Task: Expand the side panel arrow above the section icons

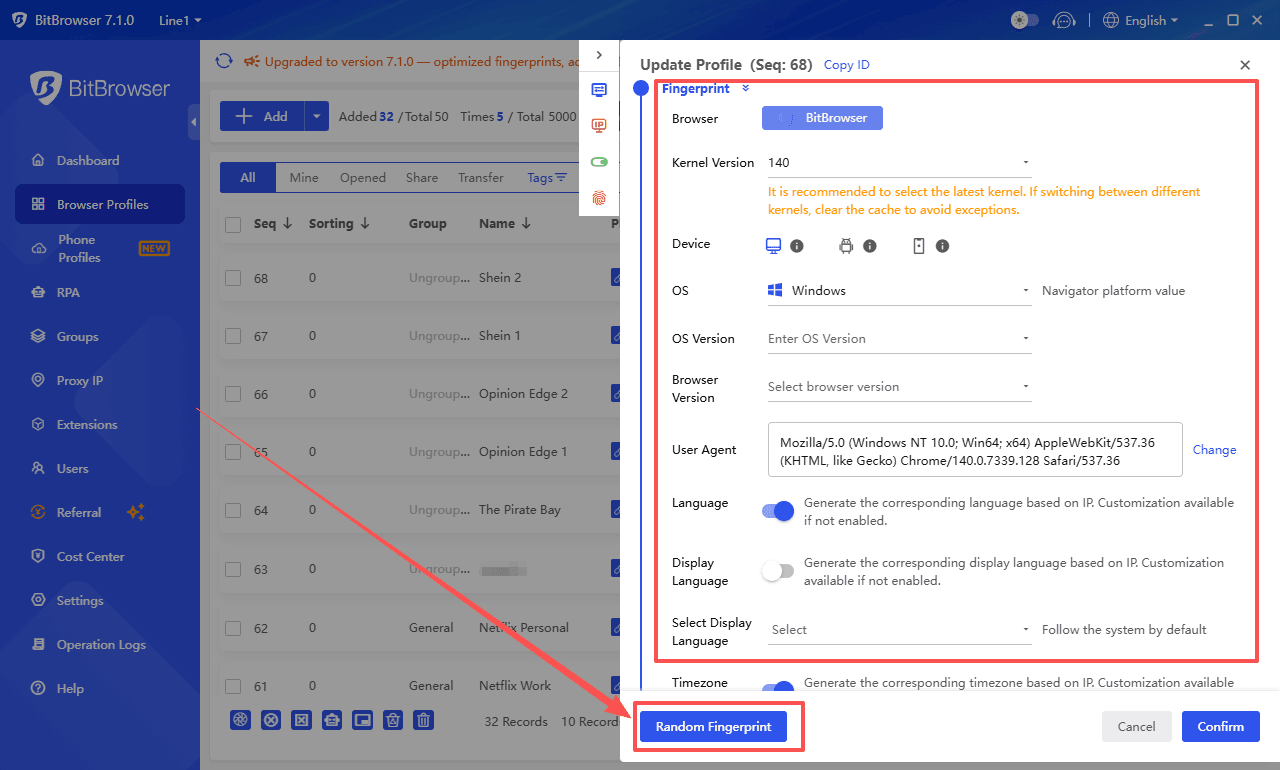Action: click(599, 55)
